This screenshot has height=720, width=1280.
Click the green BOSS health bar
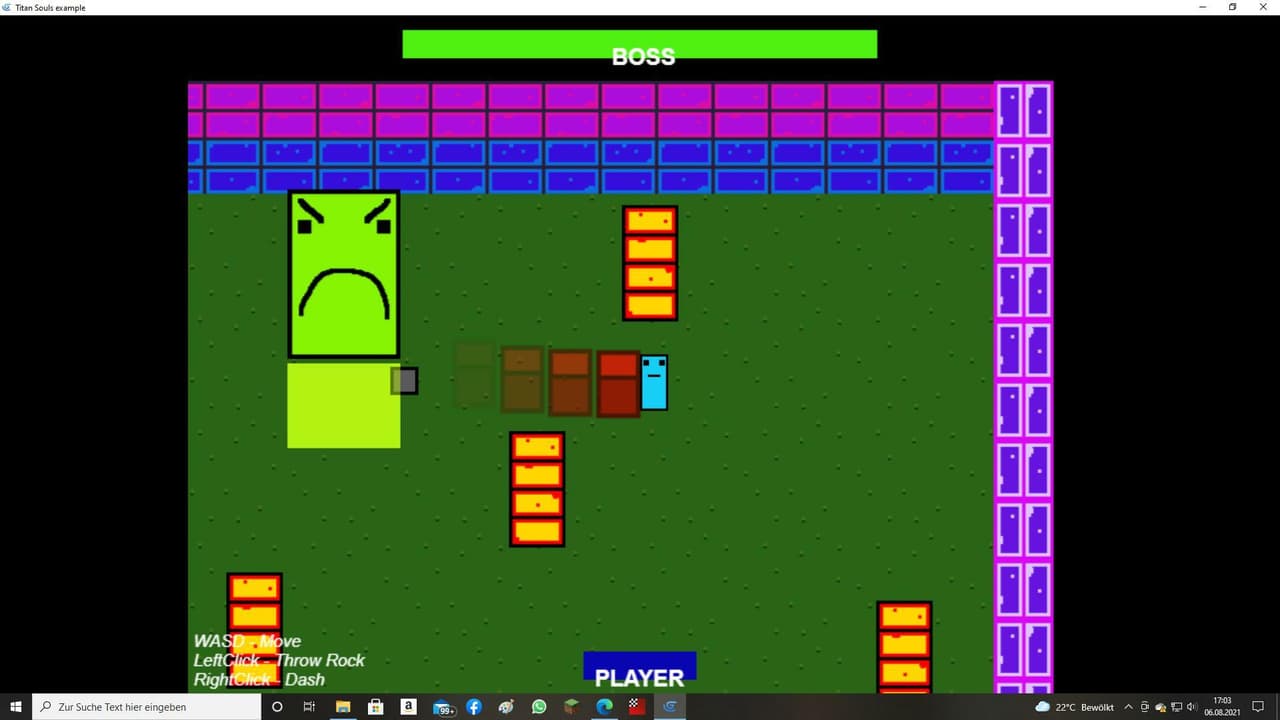point(640,44)
